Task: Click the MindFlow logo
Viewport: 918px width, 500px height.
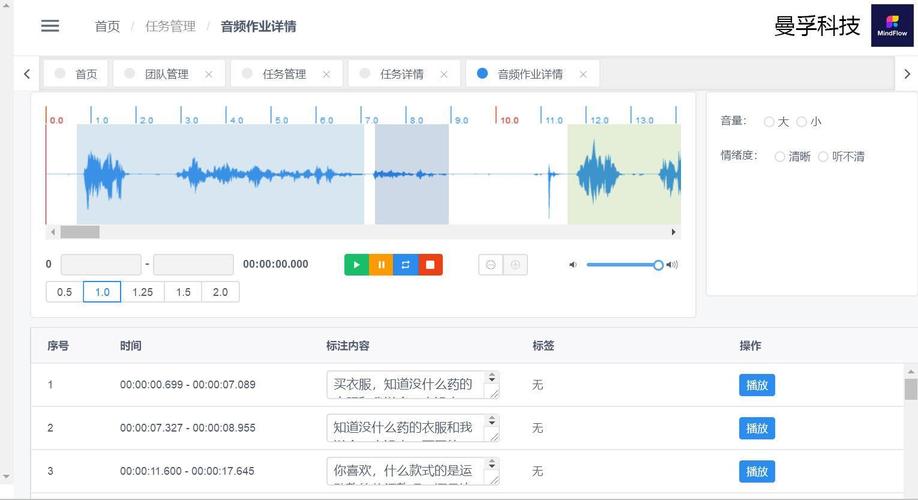Action: point(892,26)
